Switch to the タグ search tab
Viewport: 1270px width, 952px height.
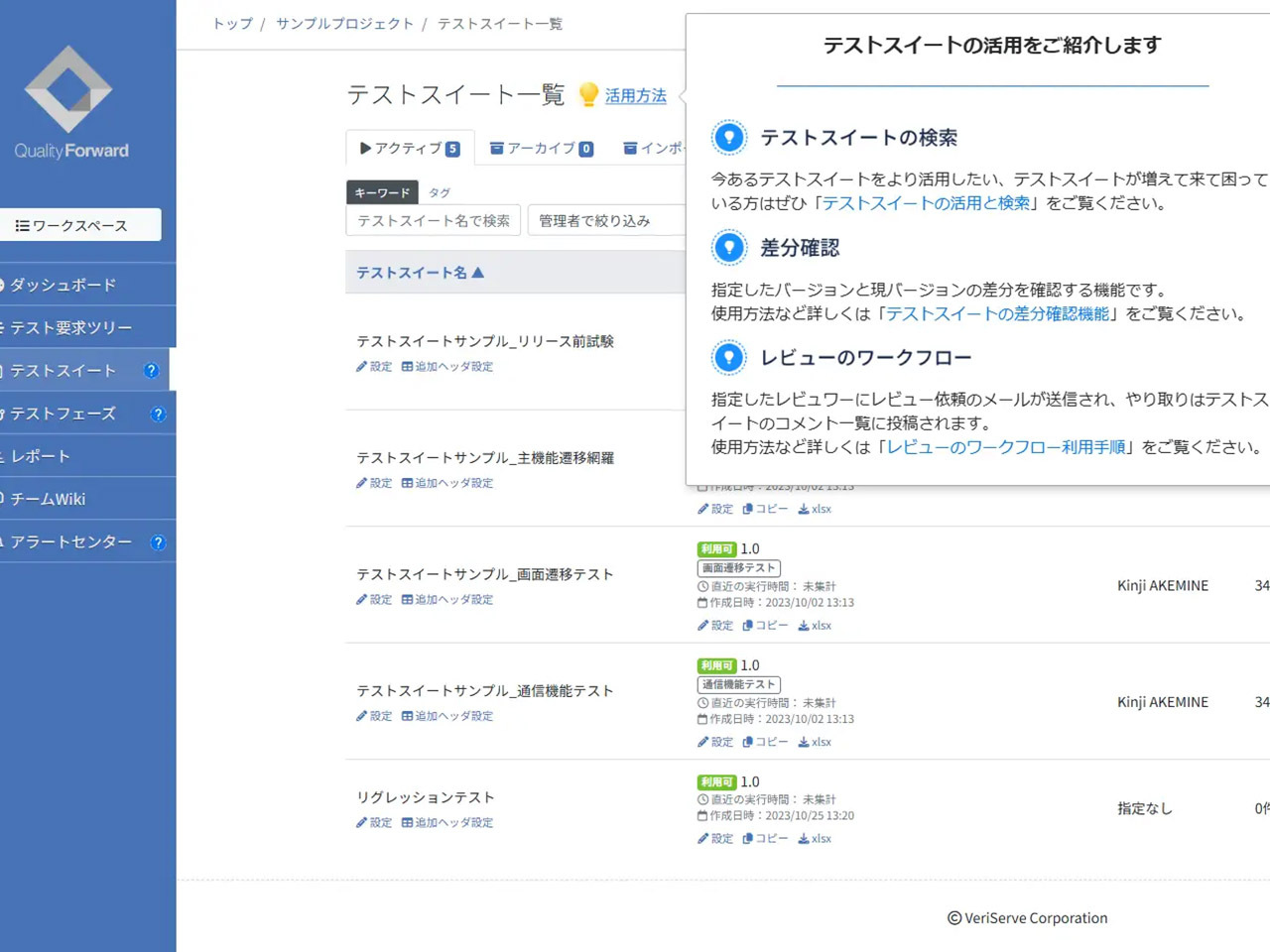pyautogui.click(x=440, y=193)
